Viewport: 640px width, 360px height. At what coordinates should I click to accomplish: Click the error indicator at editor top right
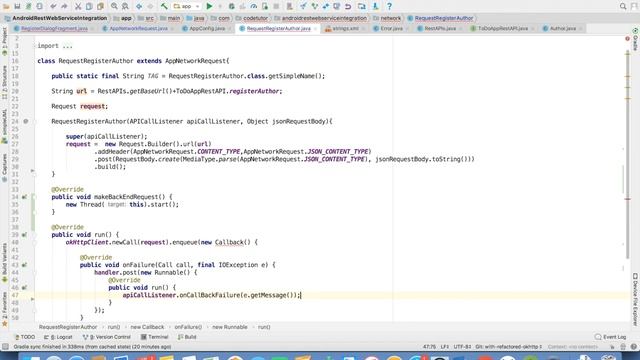pyautogui.click(x=627, y=39)
